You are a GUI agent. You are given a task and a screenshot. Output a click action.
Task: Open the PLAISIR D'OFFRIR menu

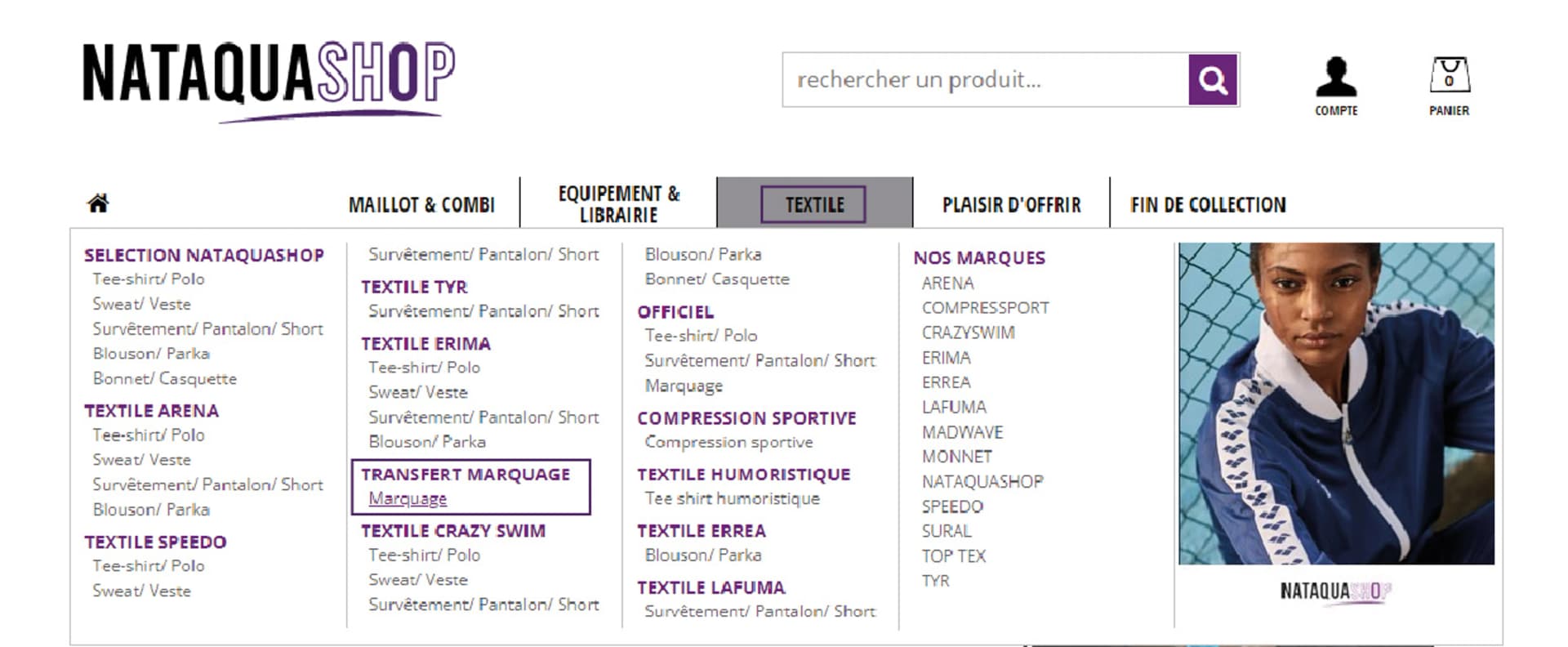coord(1012,204)
